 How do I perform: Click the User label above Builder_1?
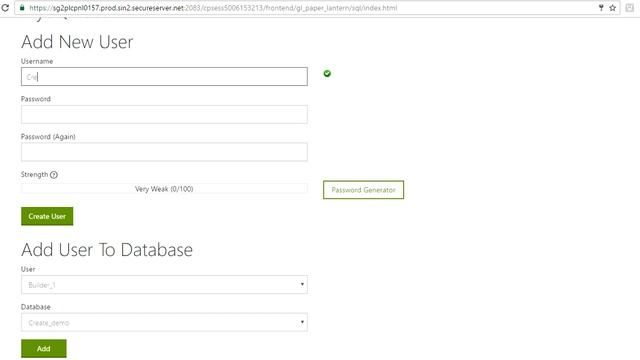click(28, 269)
